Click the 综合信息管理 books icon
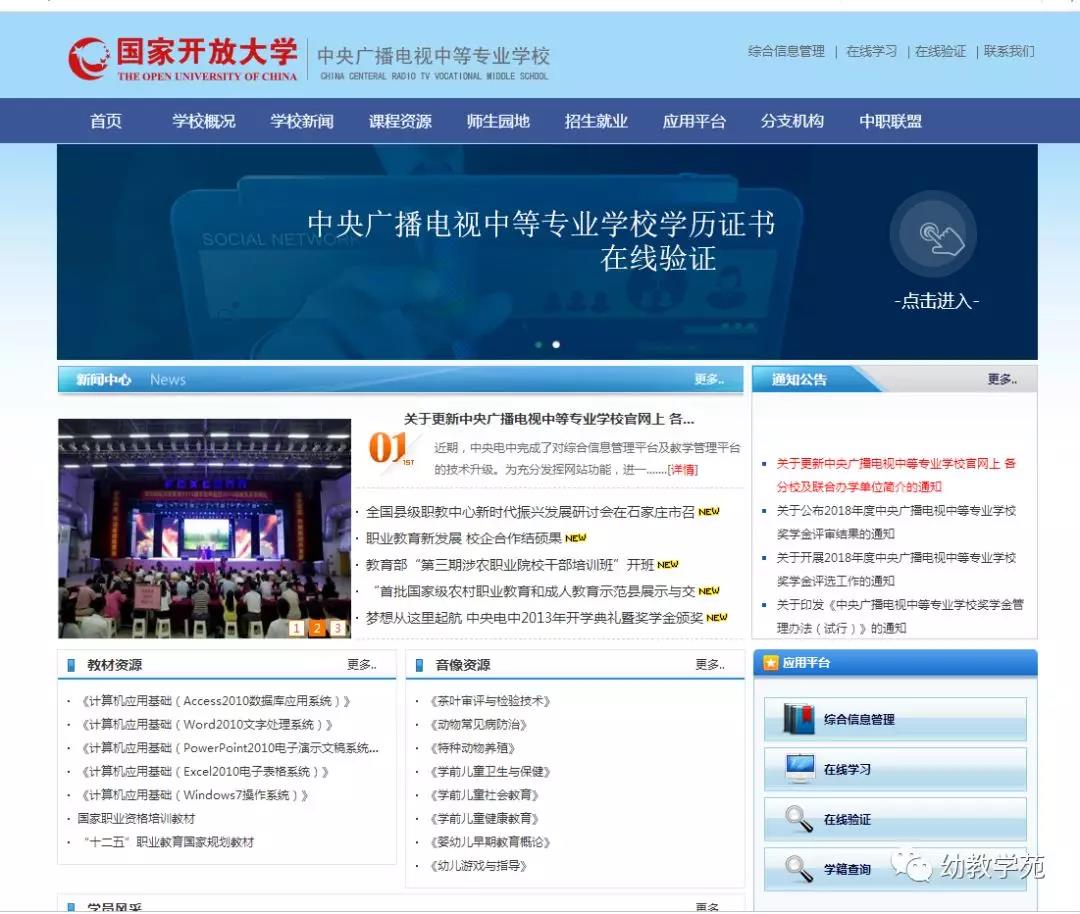The width and height of the screenshot is (1080, 914). pyautogui.click(x=799, y=718)
